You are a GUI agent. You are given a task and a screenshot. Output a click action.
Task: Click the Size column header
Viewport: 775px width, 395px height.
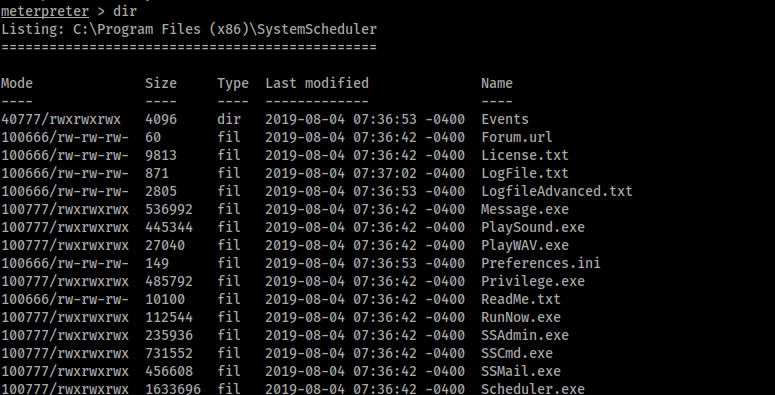[x=161, y=83]
